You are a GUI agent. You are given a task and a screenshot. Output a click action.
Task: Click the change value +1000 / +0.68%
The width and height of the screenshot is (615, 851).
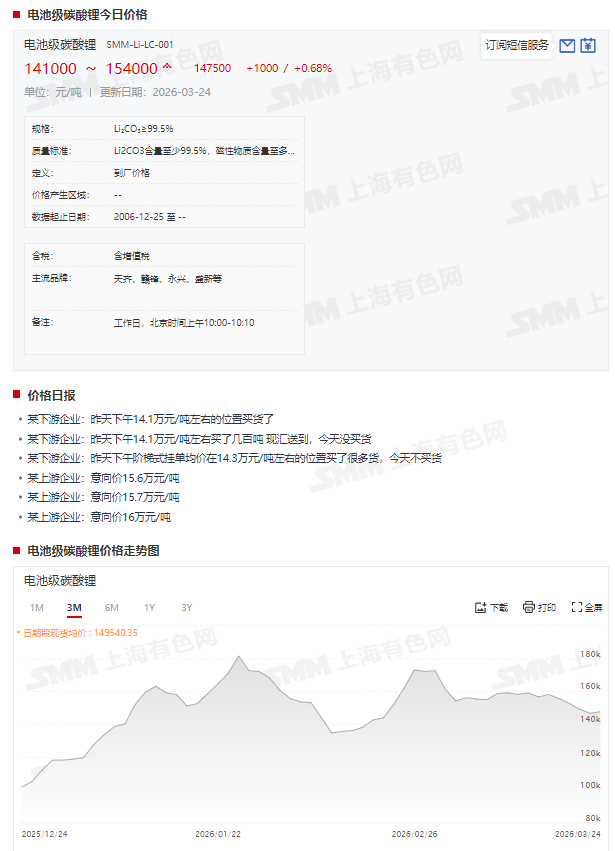tap(289, 68)
